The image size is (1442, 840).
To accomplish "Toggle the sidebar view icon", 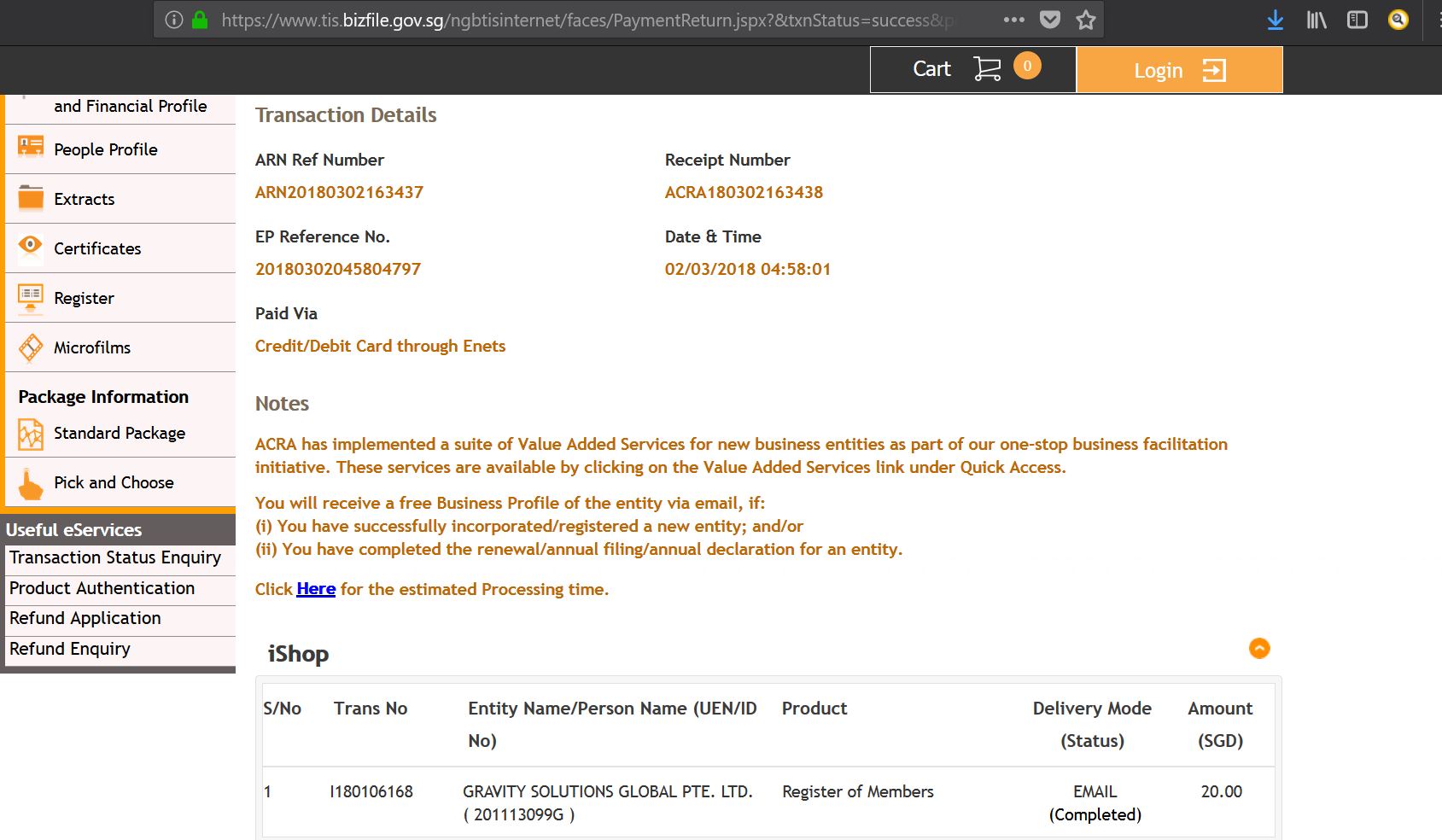I will pos(1357,20).
